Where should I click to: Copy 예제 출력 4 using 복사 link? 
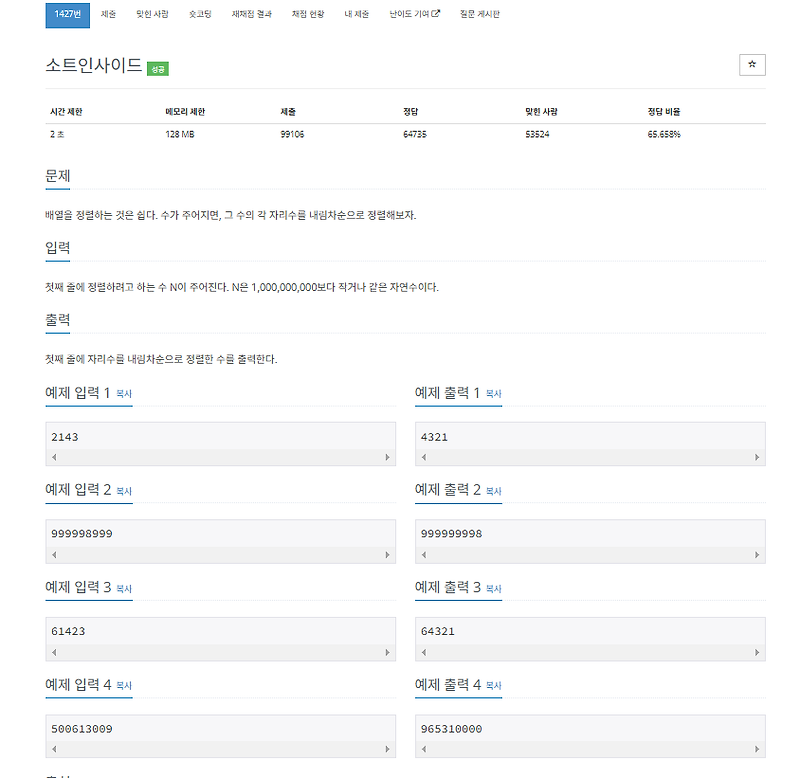(493, 686)
